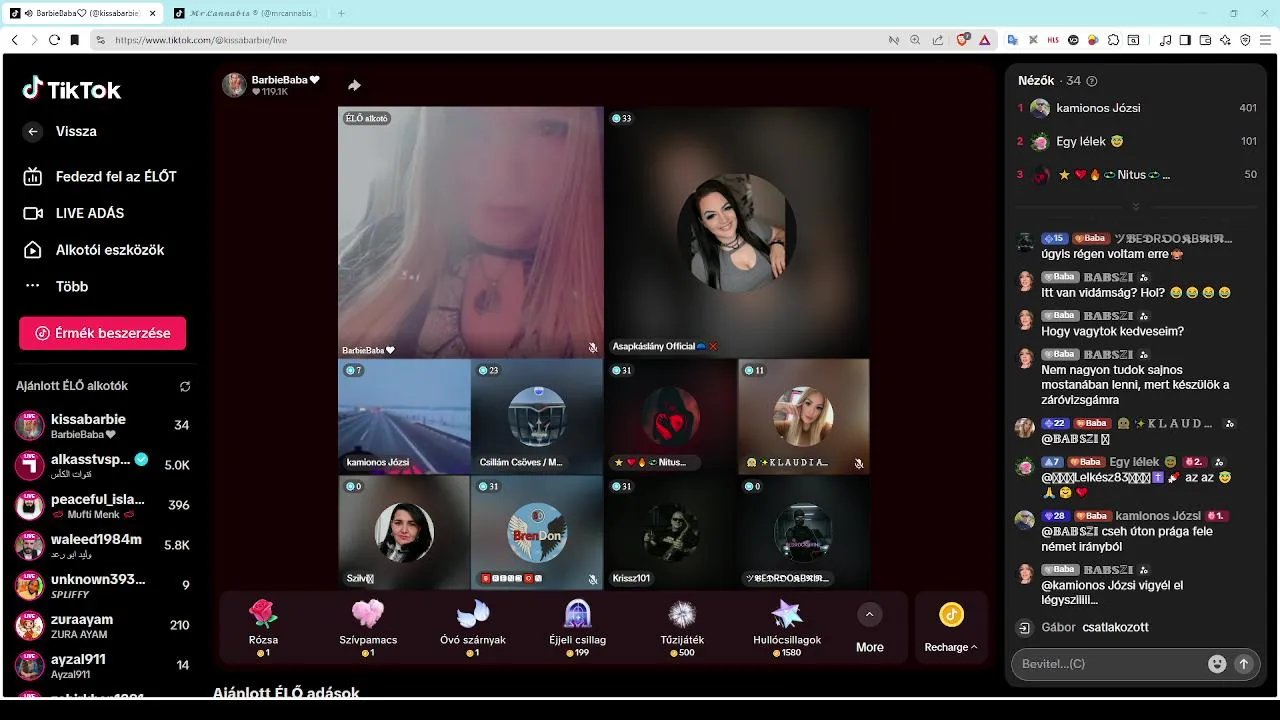This screenshot has height=720, width=1280.
Task: Send the Rózsa gift
Action: pyautogui.click(x=263, y=628)
